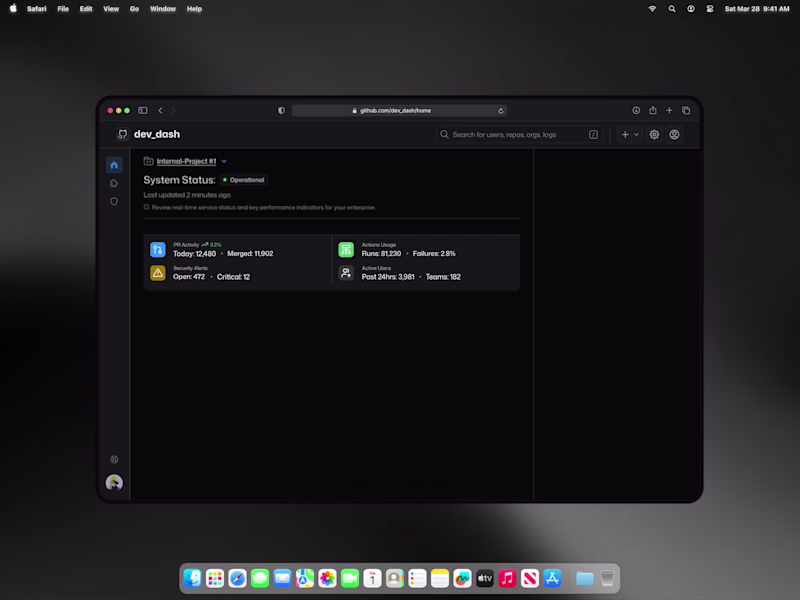This screenshot has width=800, height=600.
Task: Click the 3.2% trend indicator on PR Activity
Action: click(211, 245)
